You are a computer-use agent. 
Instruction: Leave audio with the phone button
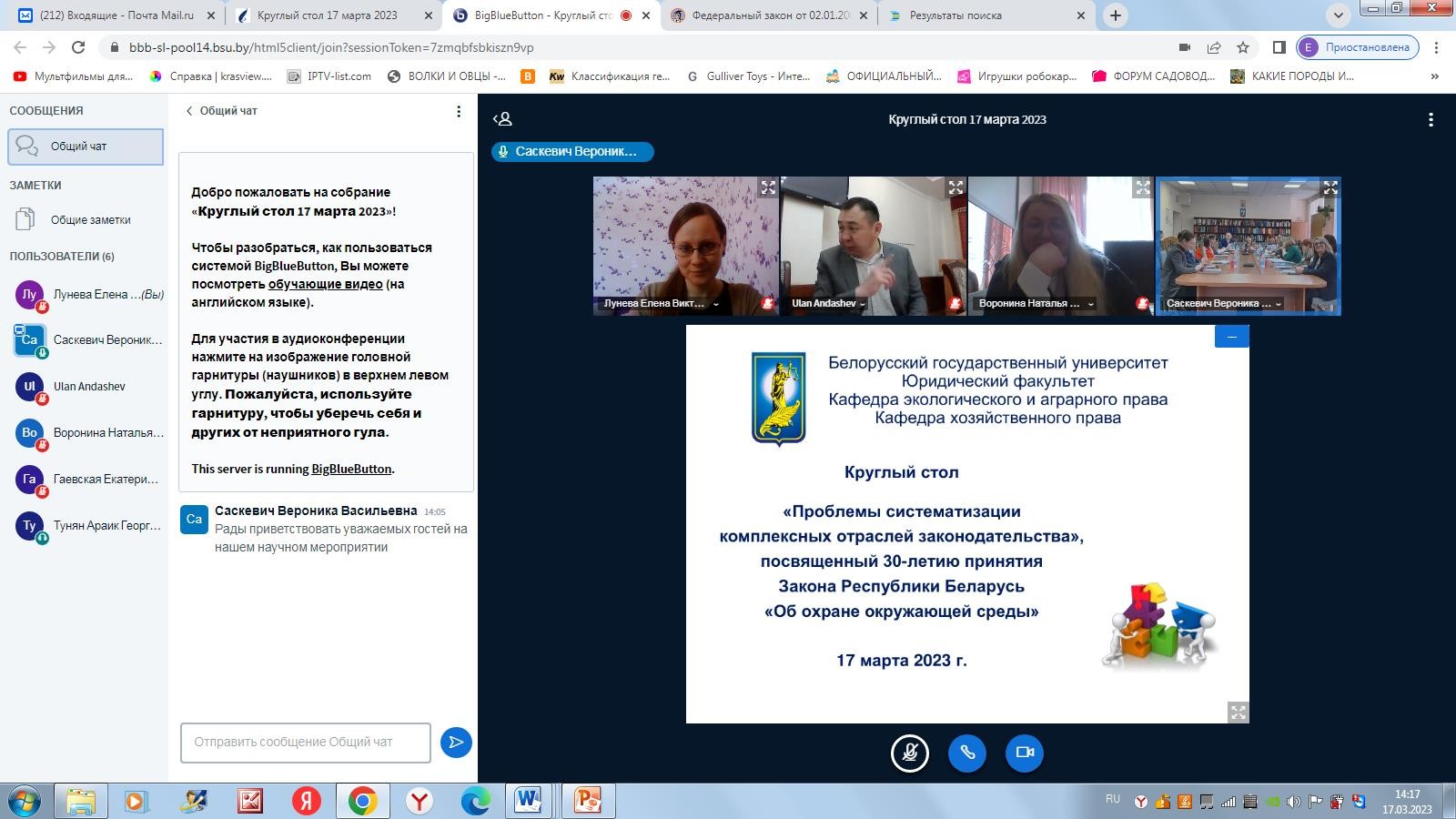[967, 753]
